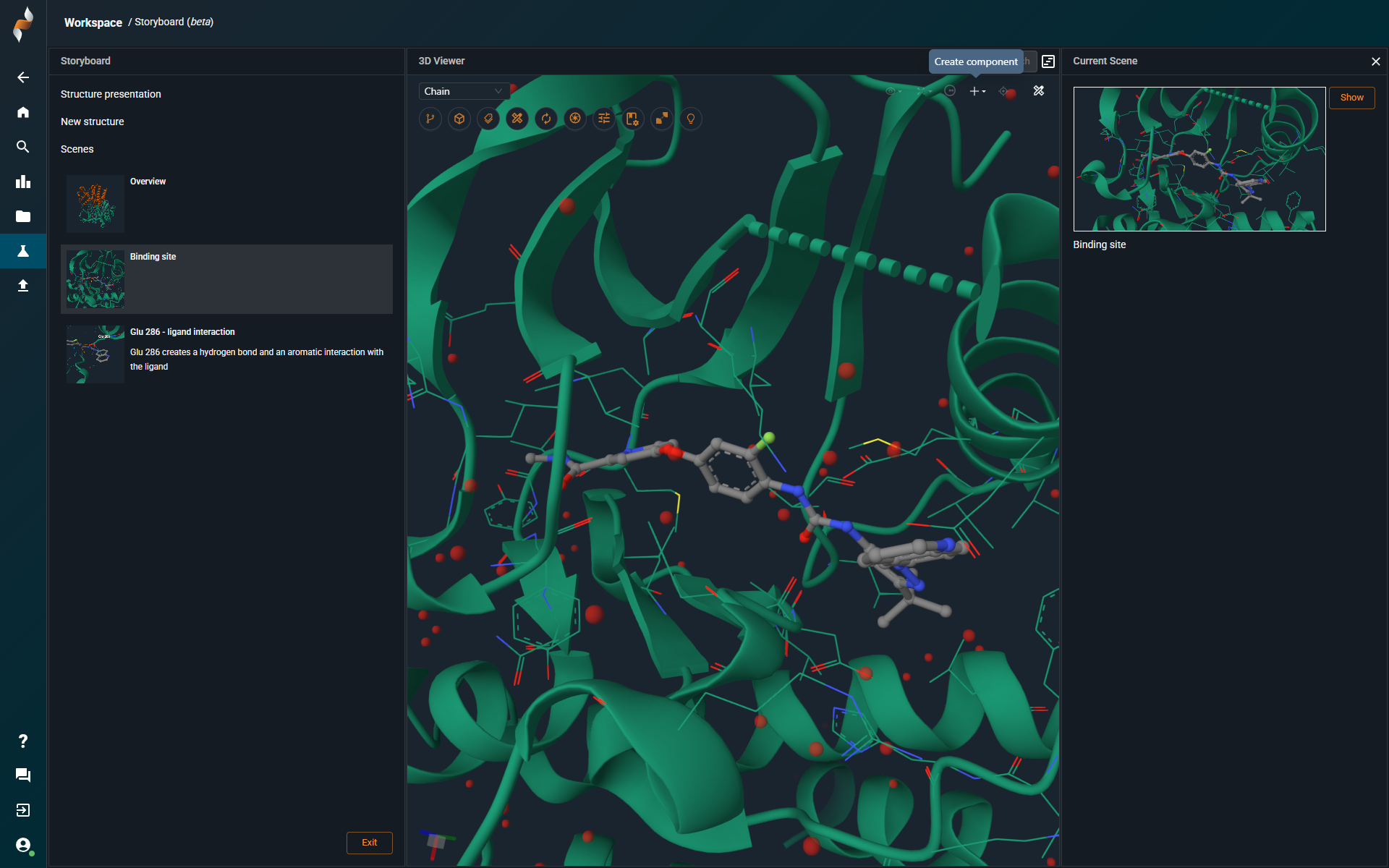1389x868 pixels.
Task: Expand the focus expand-arrows dropdown
Action: pos(924,91)
